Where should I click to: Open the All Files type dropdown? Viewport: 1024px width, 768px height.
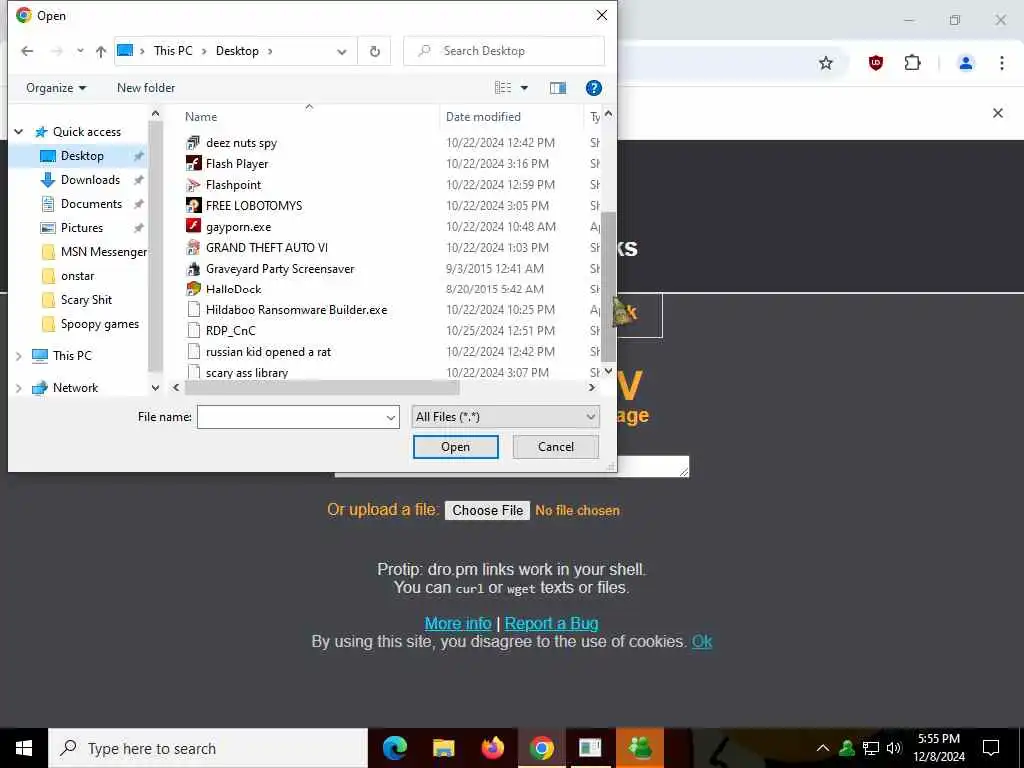505,417
